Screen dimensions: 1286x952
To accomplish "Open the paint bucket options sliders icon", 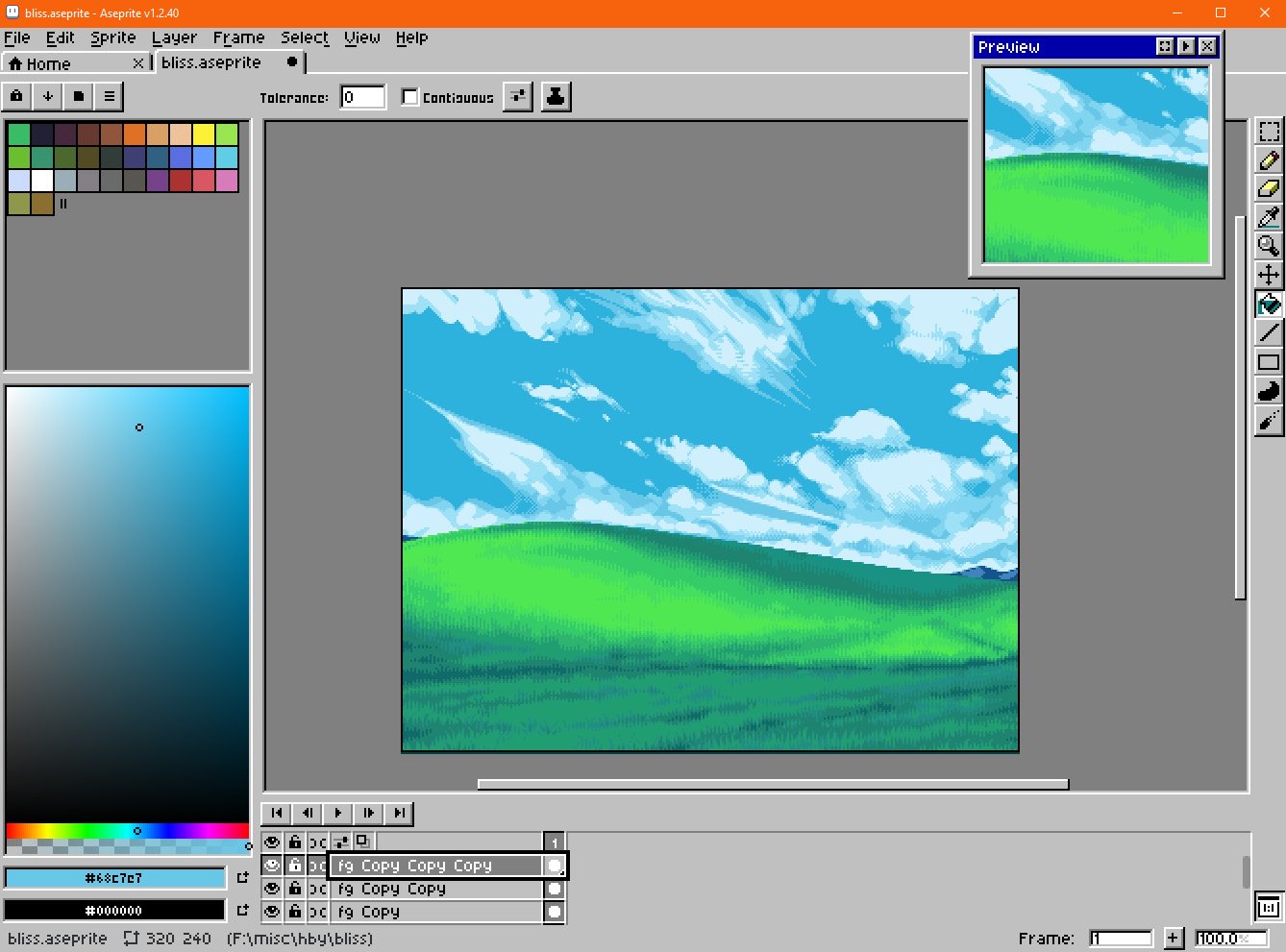I will [518, 96].
